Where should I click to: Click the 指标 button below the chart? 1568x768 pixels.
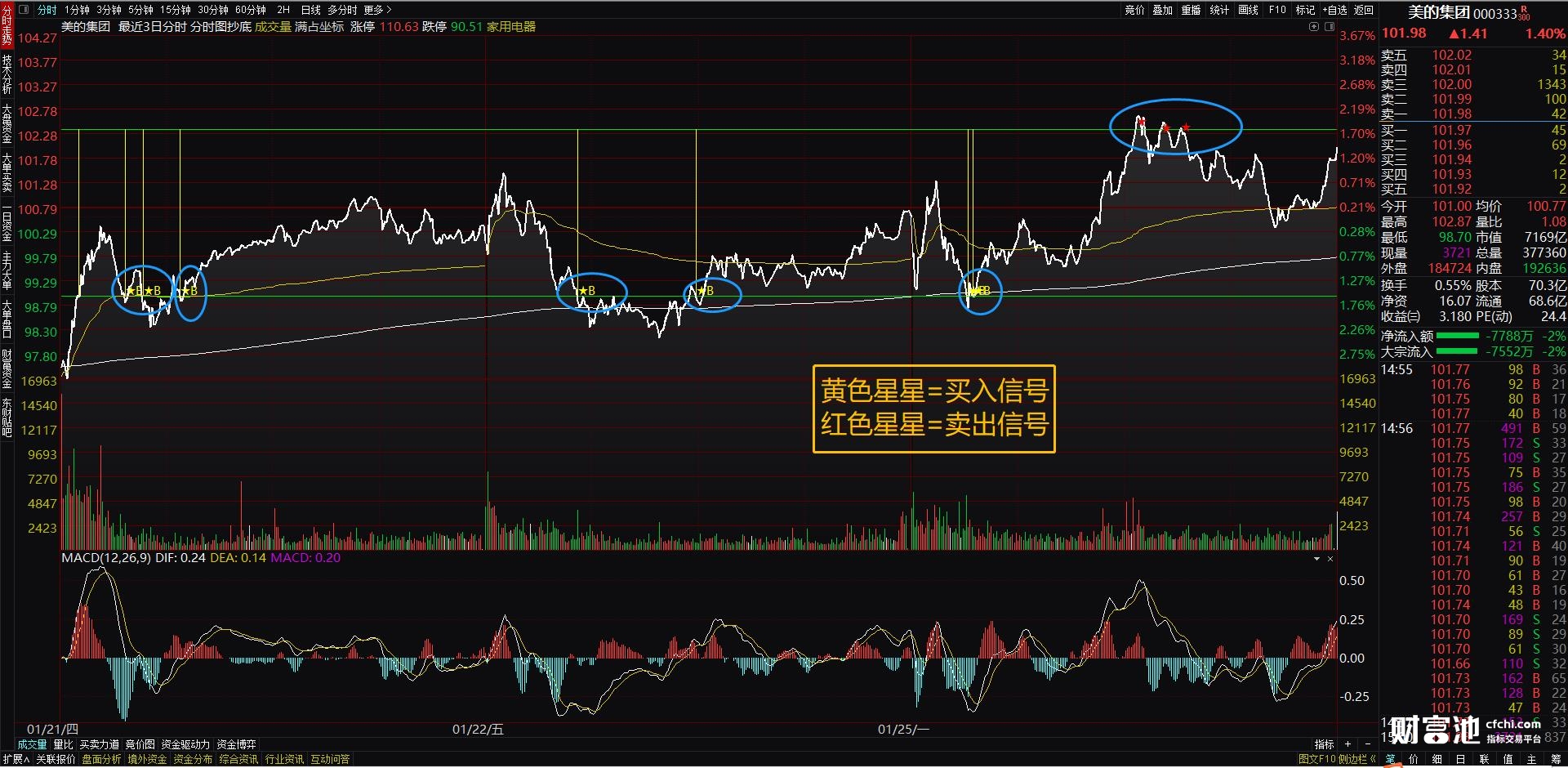[x=1325, y=744]
